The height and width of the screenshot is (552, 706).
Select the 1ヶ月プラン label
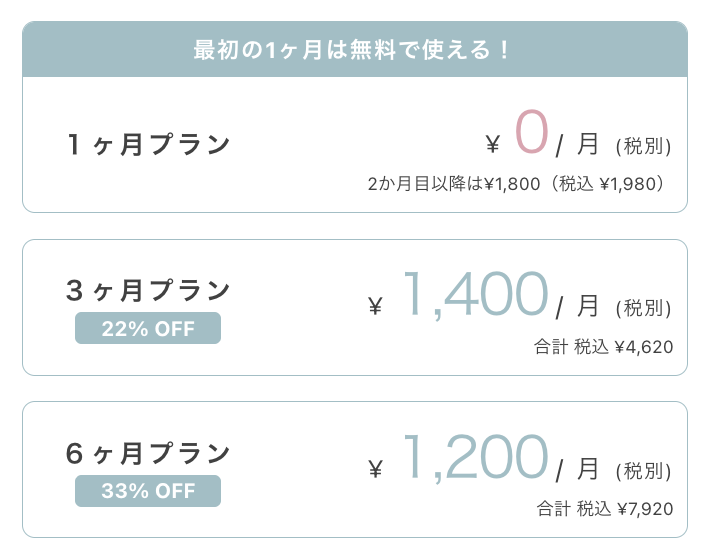click(x=148, y=145)
